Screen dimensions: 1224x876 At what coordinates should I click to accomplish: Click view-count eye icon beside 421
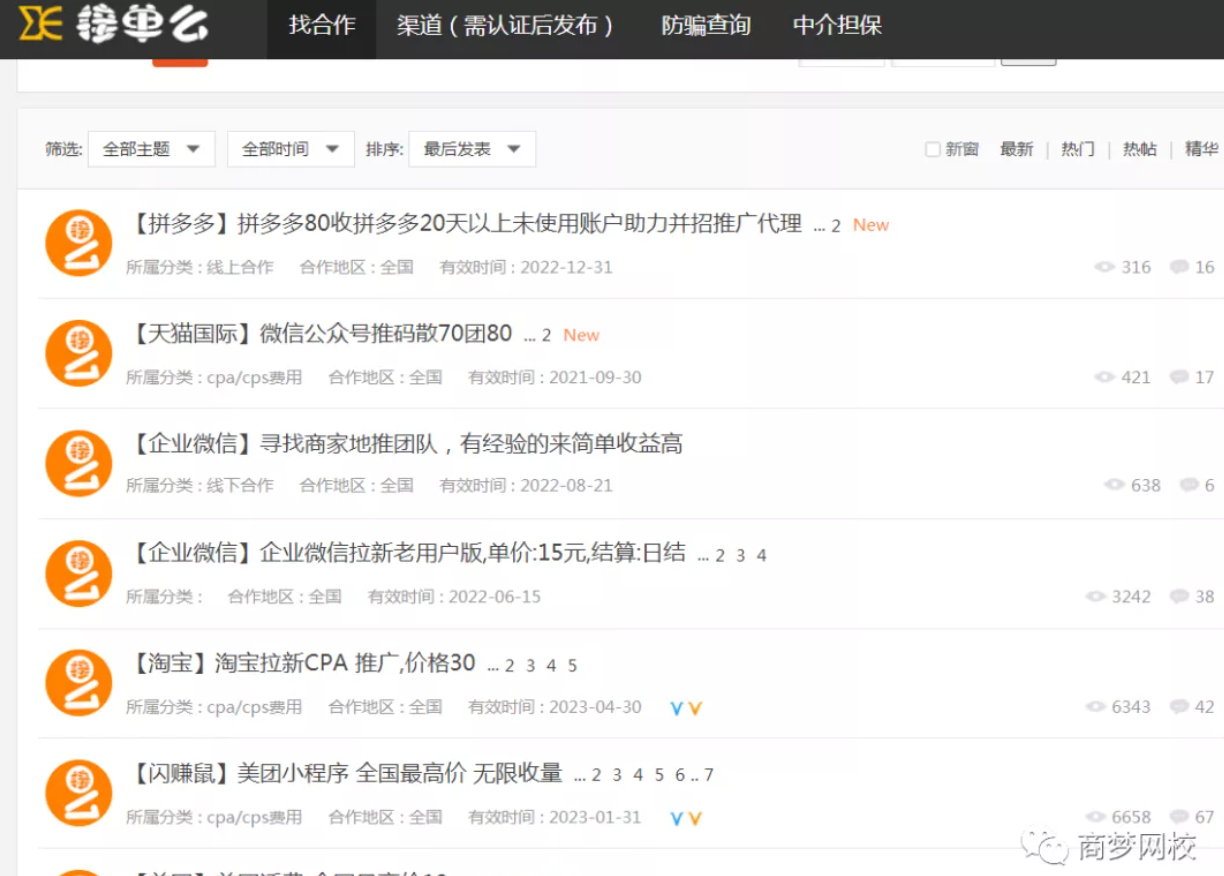tap(1105, 377)
